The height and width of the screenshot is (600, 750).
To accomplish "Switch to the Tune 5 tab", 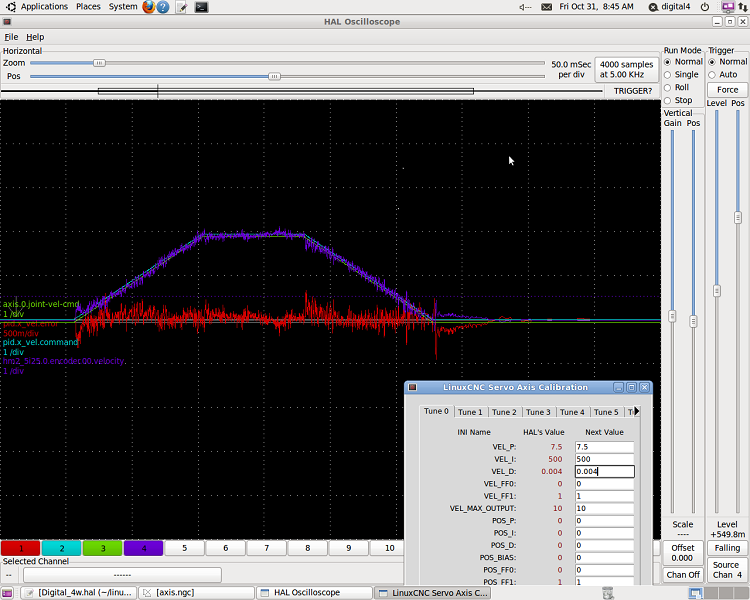I will [x=606, y=412].
